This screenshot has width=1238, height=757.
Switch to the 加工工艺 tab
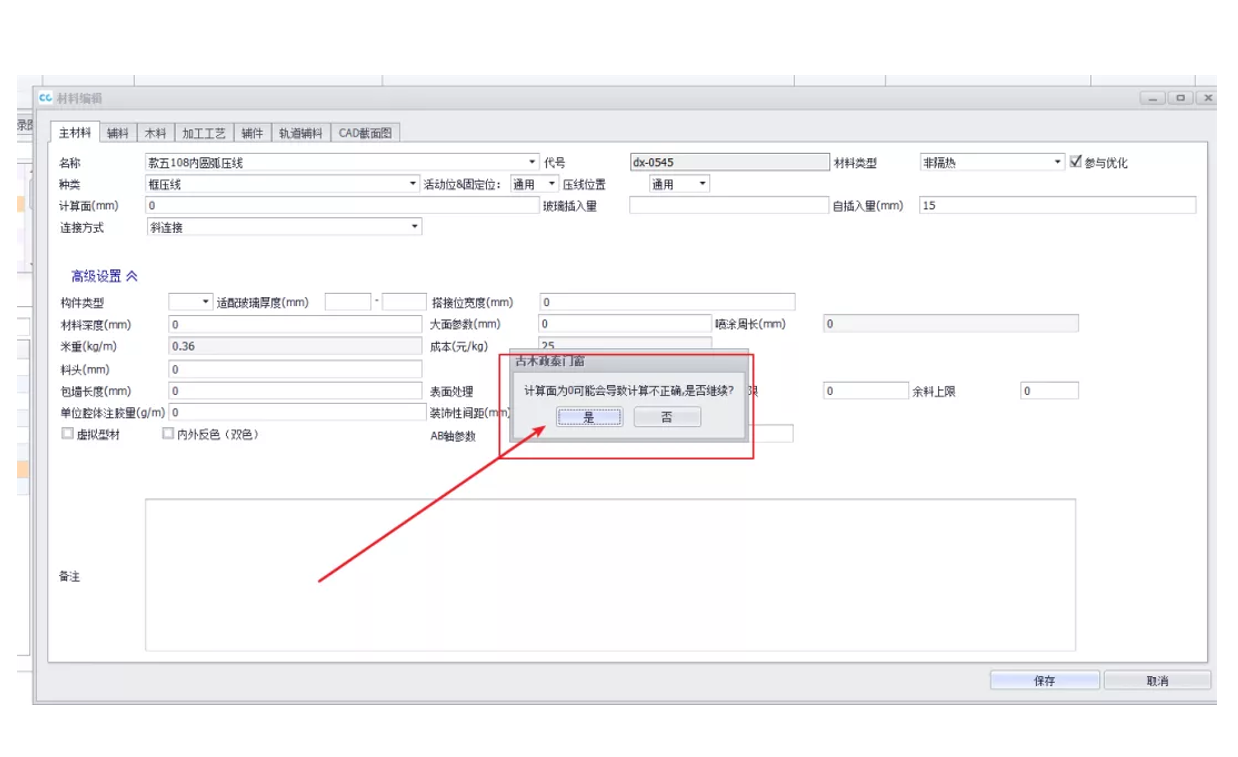point(204,132)
